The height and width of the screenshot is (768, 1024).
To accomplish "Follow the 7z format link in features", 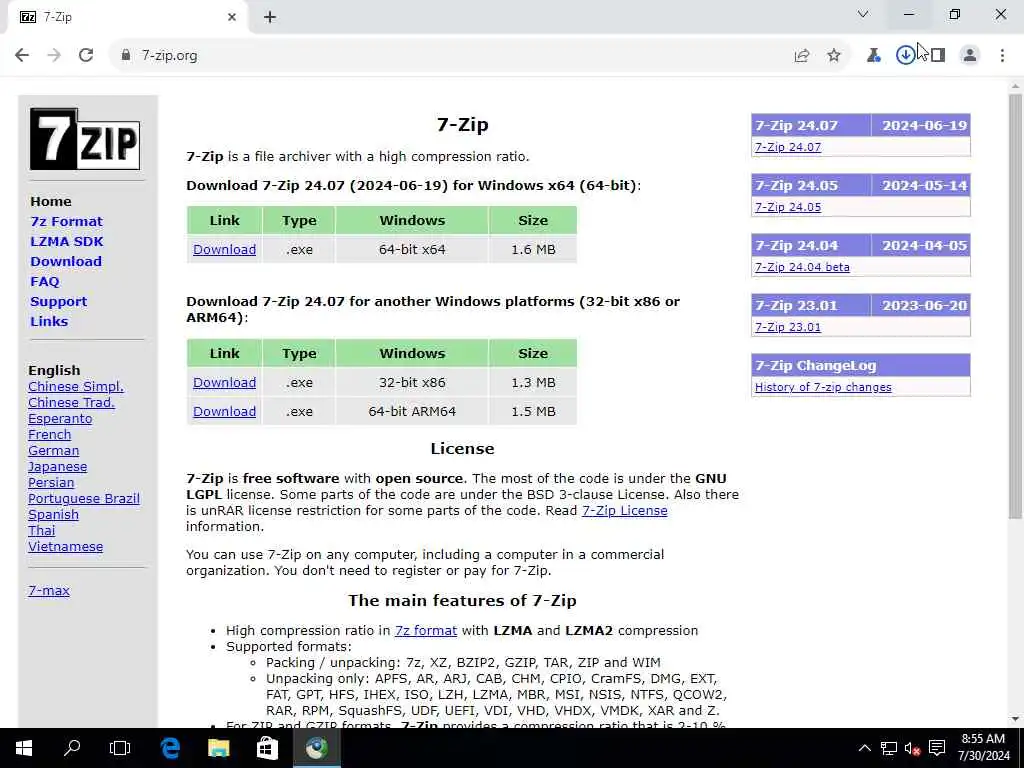I will [426, 631].
